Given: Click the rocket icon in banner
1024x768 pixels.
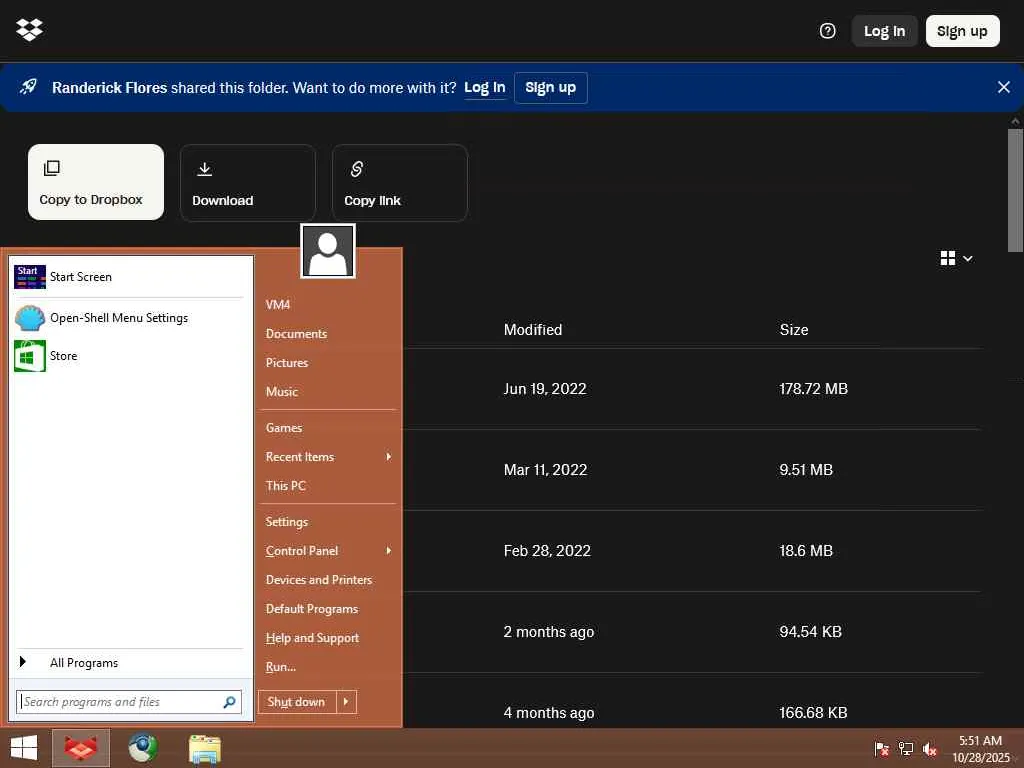Looking at the screenshot, I should [28, 87].
